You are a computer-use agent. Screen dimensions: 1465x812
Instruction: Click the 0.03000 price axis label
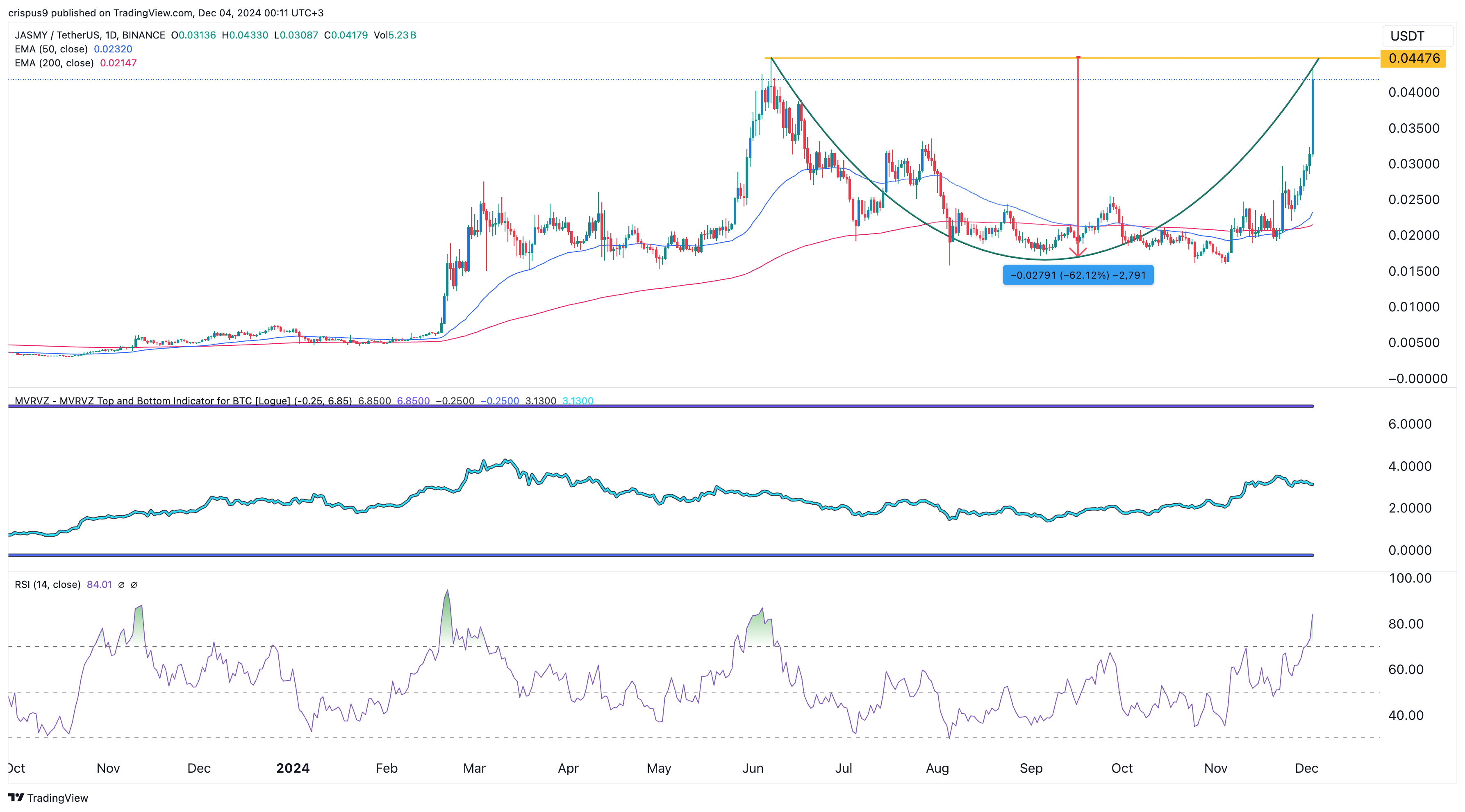pos(1414,163)
